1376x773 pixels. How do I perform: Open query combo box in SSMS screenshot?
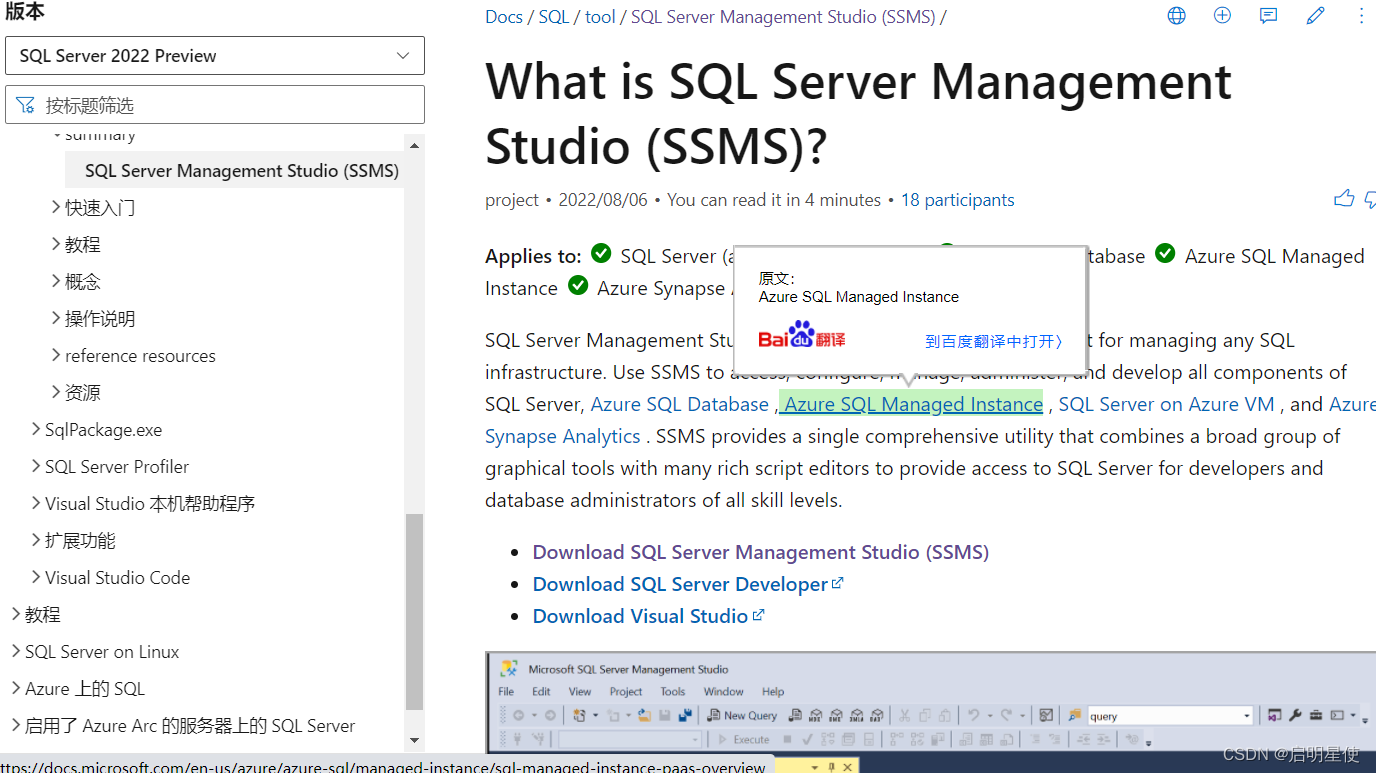(x=1170, y=716)
